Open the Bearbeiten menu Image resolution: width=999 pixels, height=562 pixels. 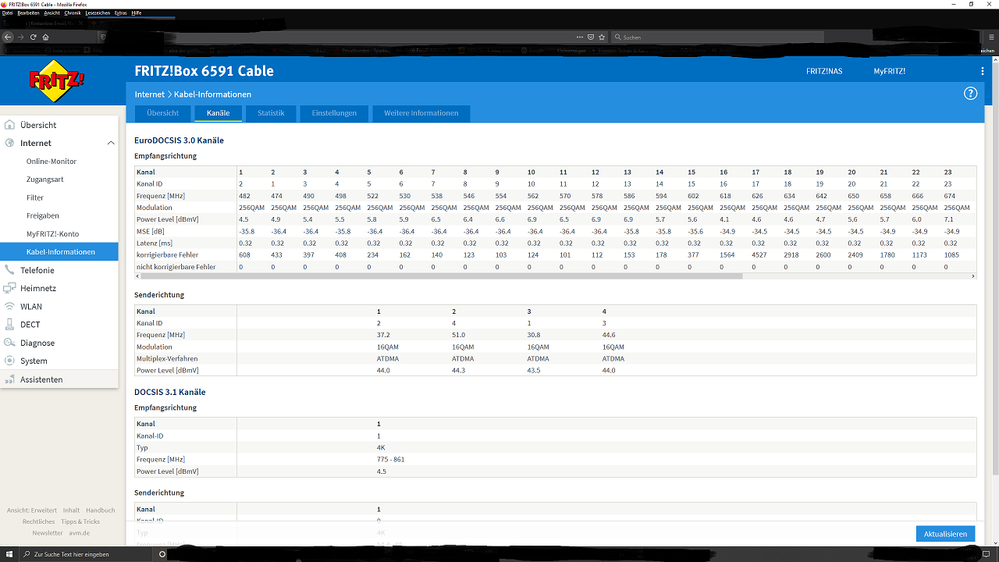tap(28, 13)
